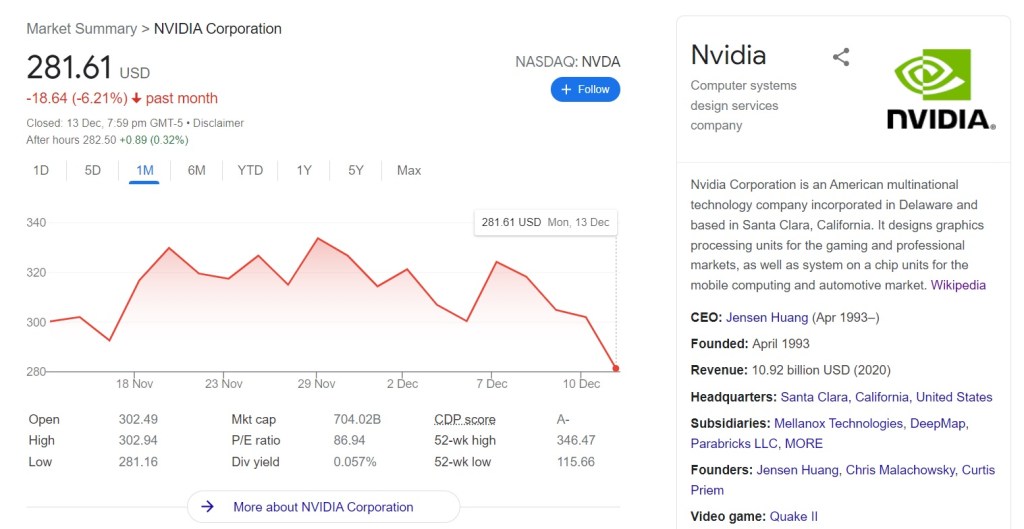
Task: Click the red data point on chart
Action: 616,369
